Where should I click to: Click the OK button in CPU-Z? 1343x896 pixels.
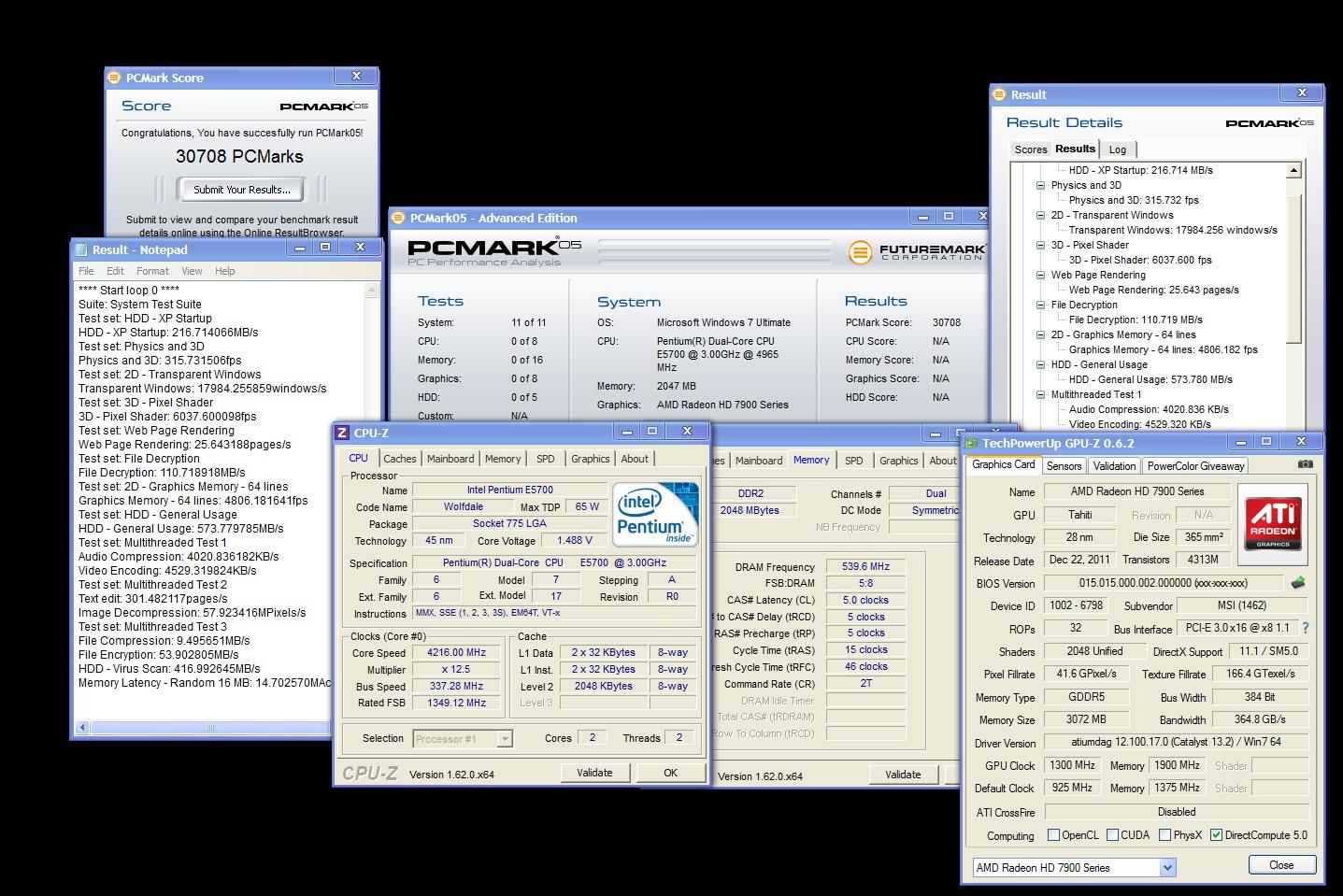[670, 773]
